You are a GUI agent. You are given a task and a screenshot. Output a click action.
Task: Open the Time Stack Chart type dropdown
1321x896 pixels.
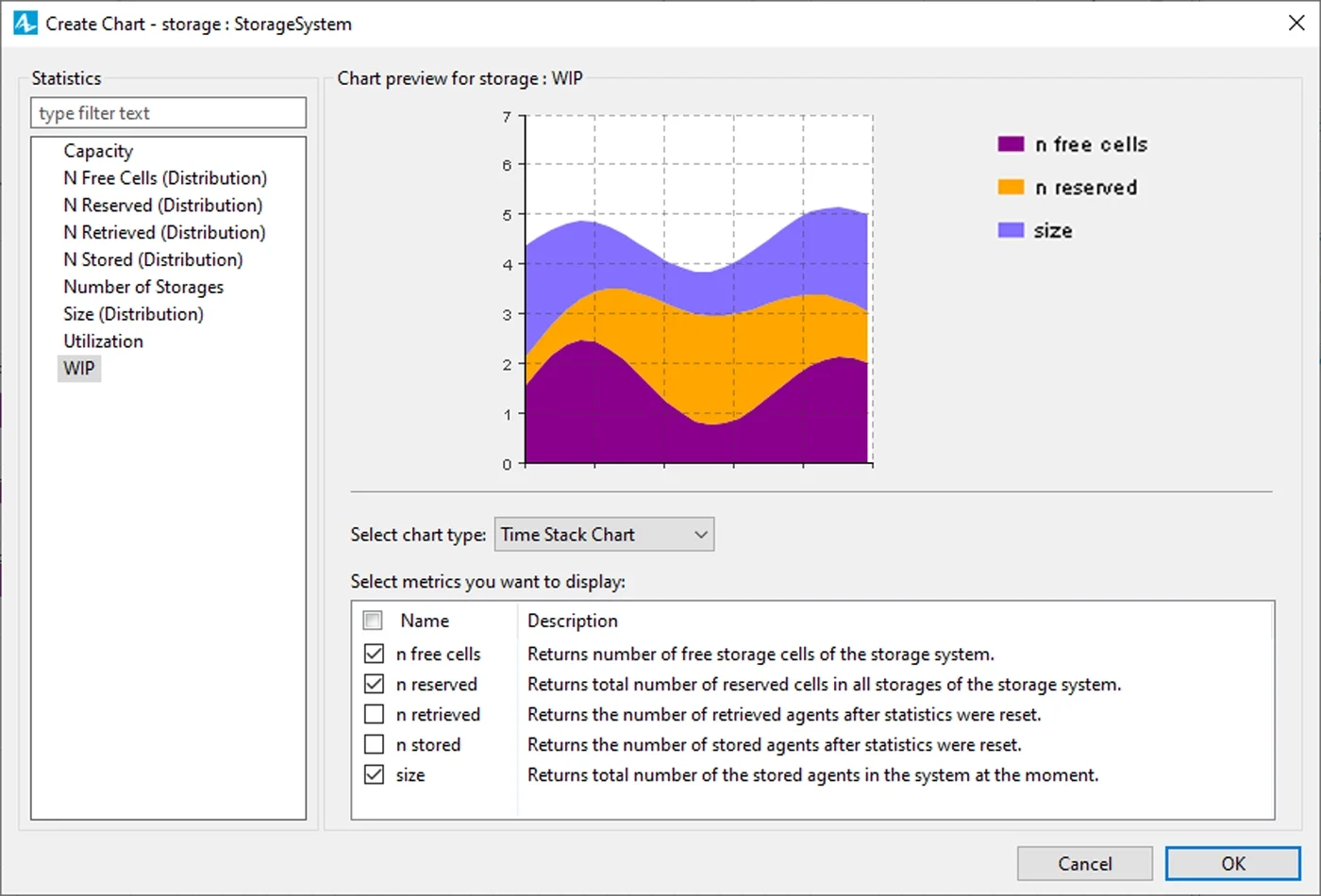[604, 535]
